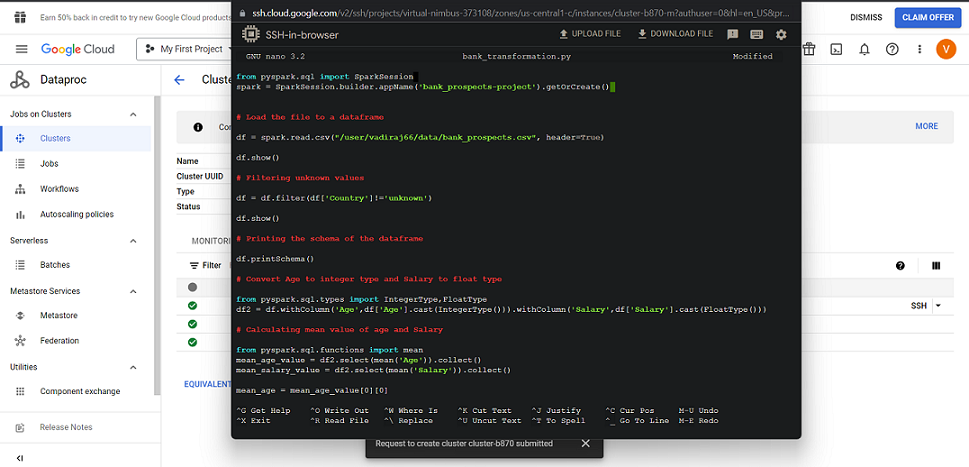Click UPLOAD FILE in SSH-in-browser
Viewport: 969px width, 467px height.
590,34
